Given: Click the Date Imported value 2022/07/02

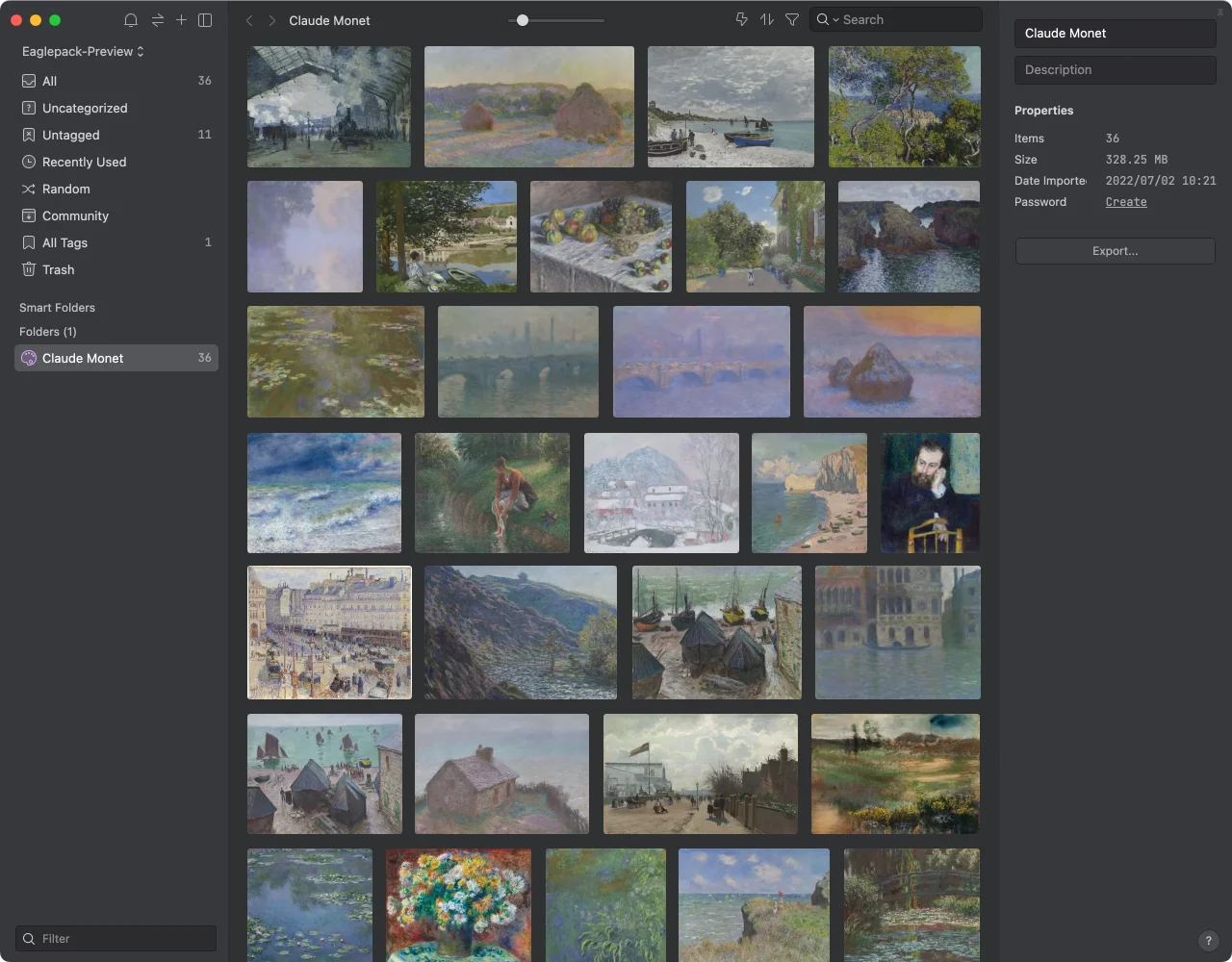Looking at the screenshot, I should point(1161,181).
